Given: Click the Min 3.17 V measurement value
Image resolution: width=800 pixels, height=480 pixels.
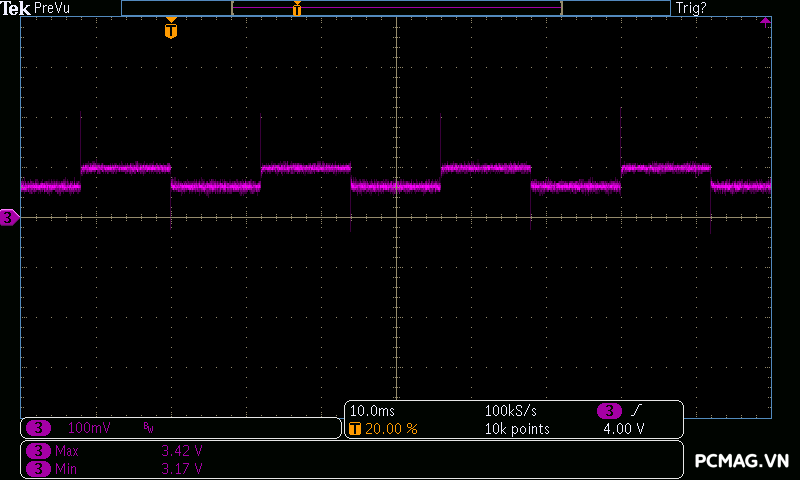Looking at the screenshot, I should coord(182,468).
